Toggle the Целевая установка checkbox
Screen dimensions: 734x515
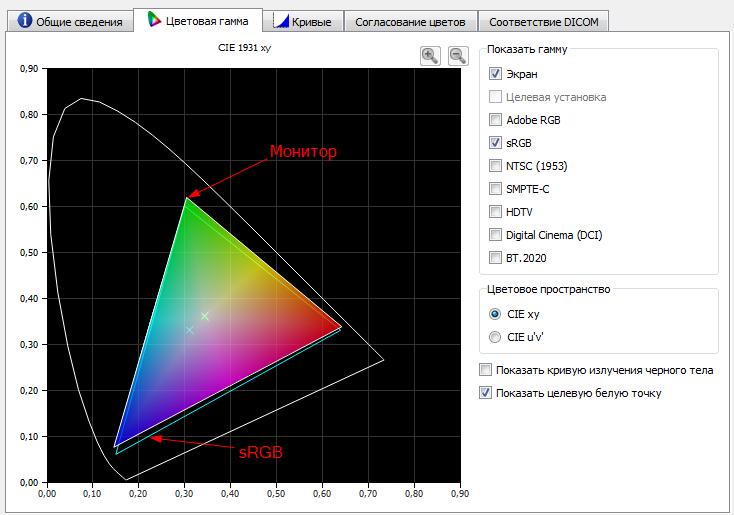(495, 96)
